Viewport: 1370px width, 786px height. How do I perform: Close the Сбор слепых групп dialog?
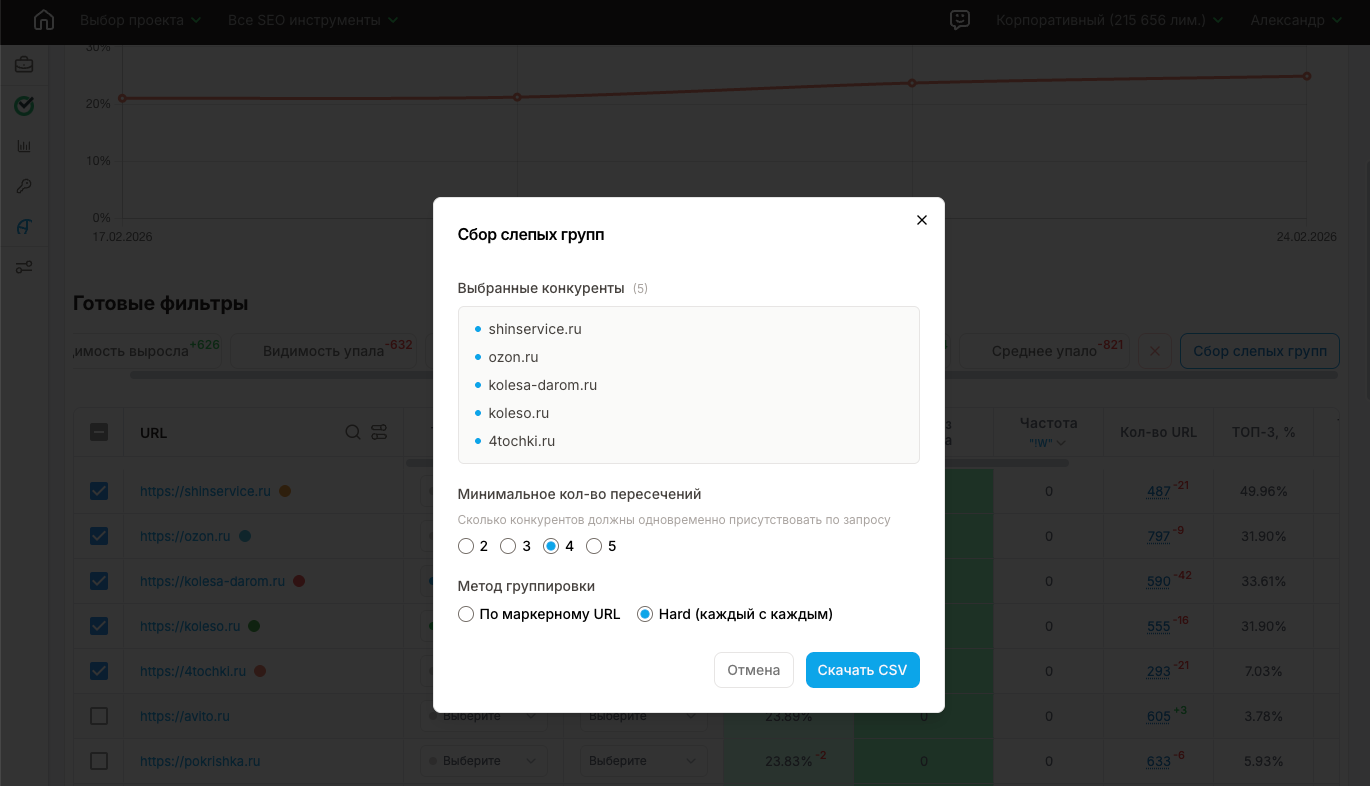(x=922, y=220)
